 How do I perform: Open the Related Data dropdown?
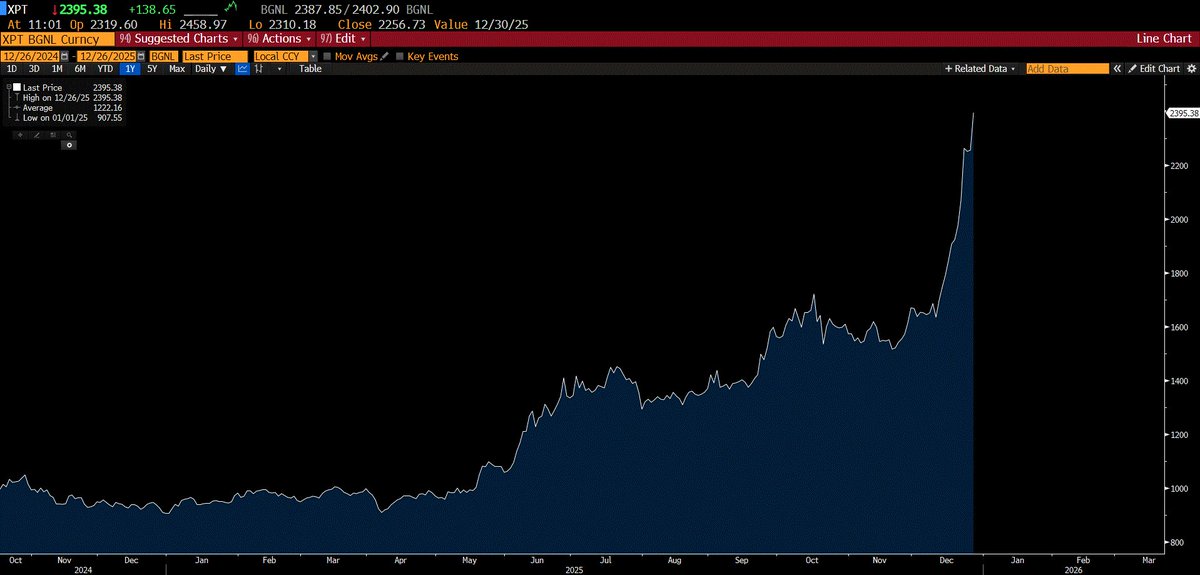[x=980, y=69]
